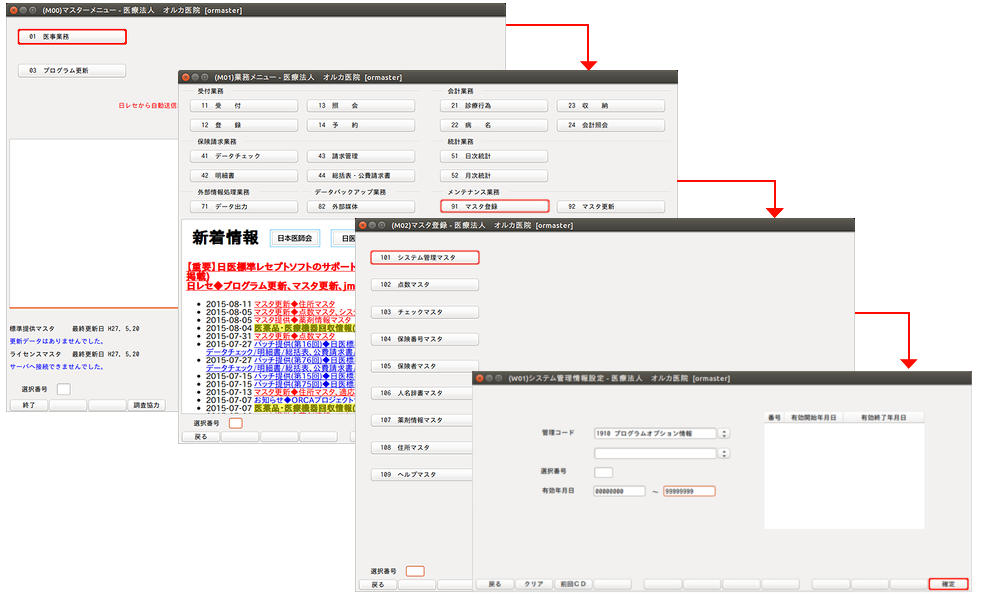Screen dimensions: 1000x600
Task: Open 01 医事業務 in the master menu
Action: pos(72,37)
